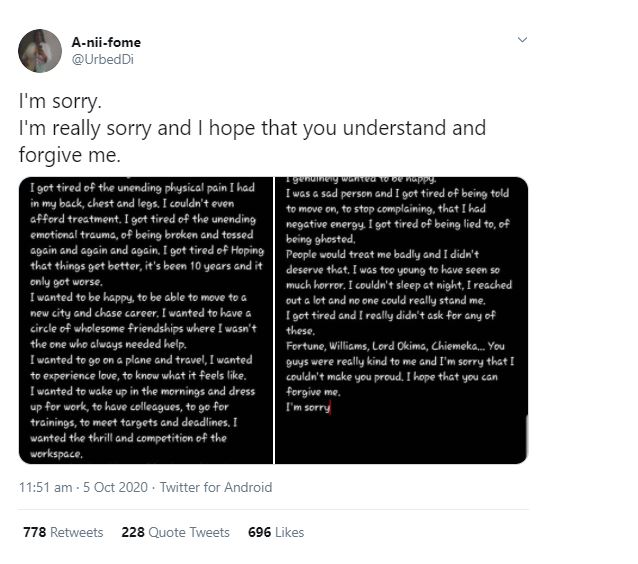Click the 228 quote count
The width and height of the screenshot is (638, 564).
132,532
